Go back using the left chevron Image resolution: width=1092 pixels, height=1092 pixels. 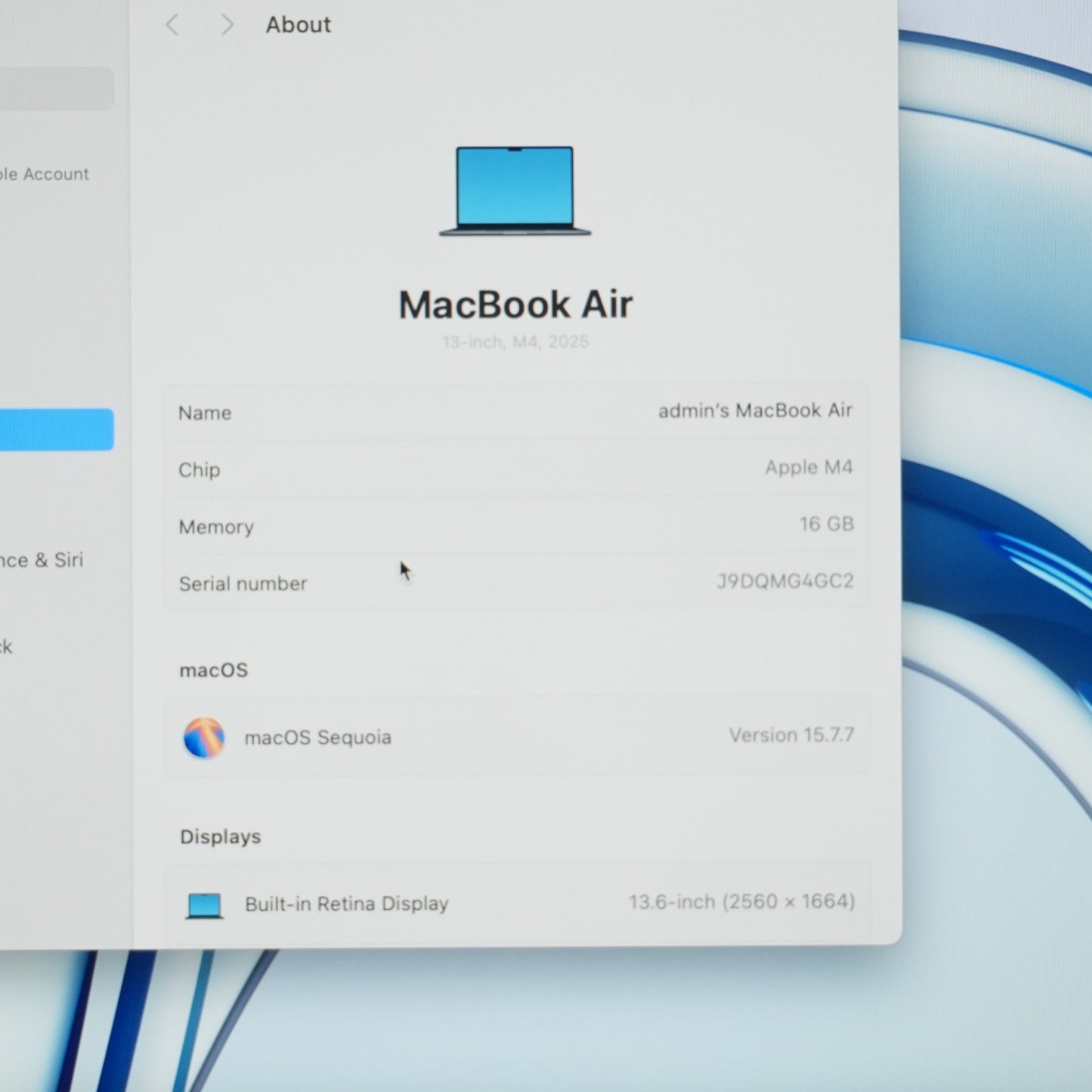pyautogui.click(x=172, y=25)
